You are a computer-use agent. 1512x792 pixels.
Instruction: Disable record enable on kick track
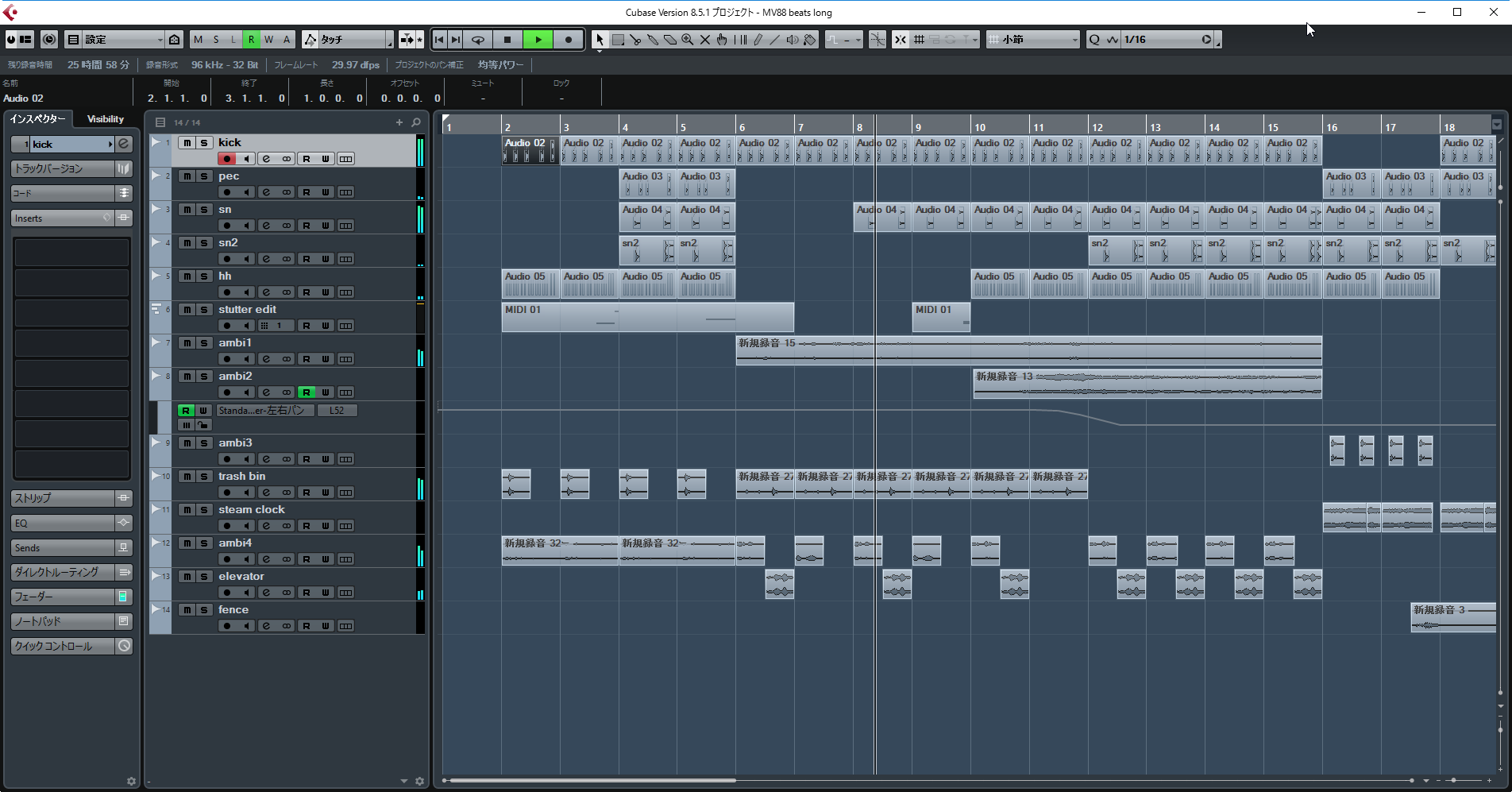pos(227,159)
